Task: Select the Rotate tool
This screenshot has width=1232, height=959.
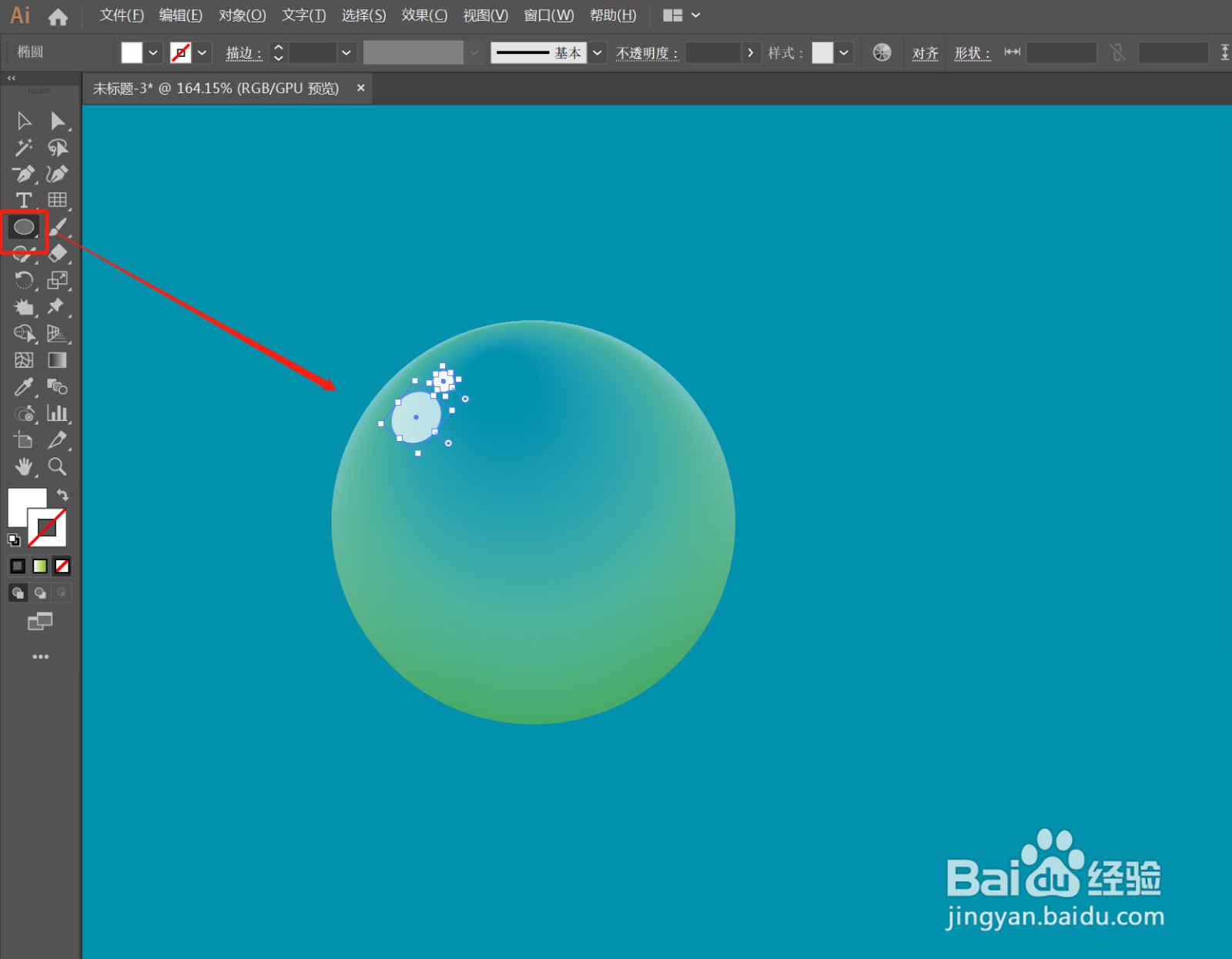Action: coord(24,280)
